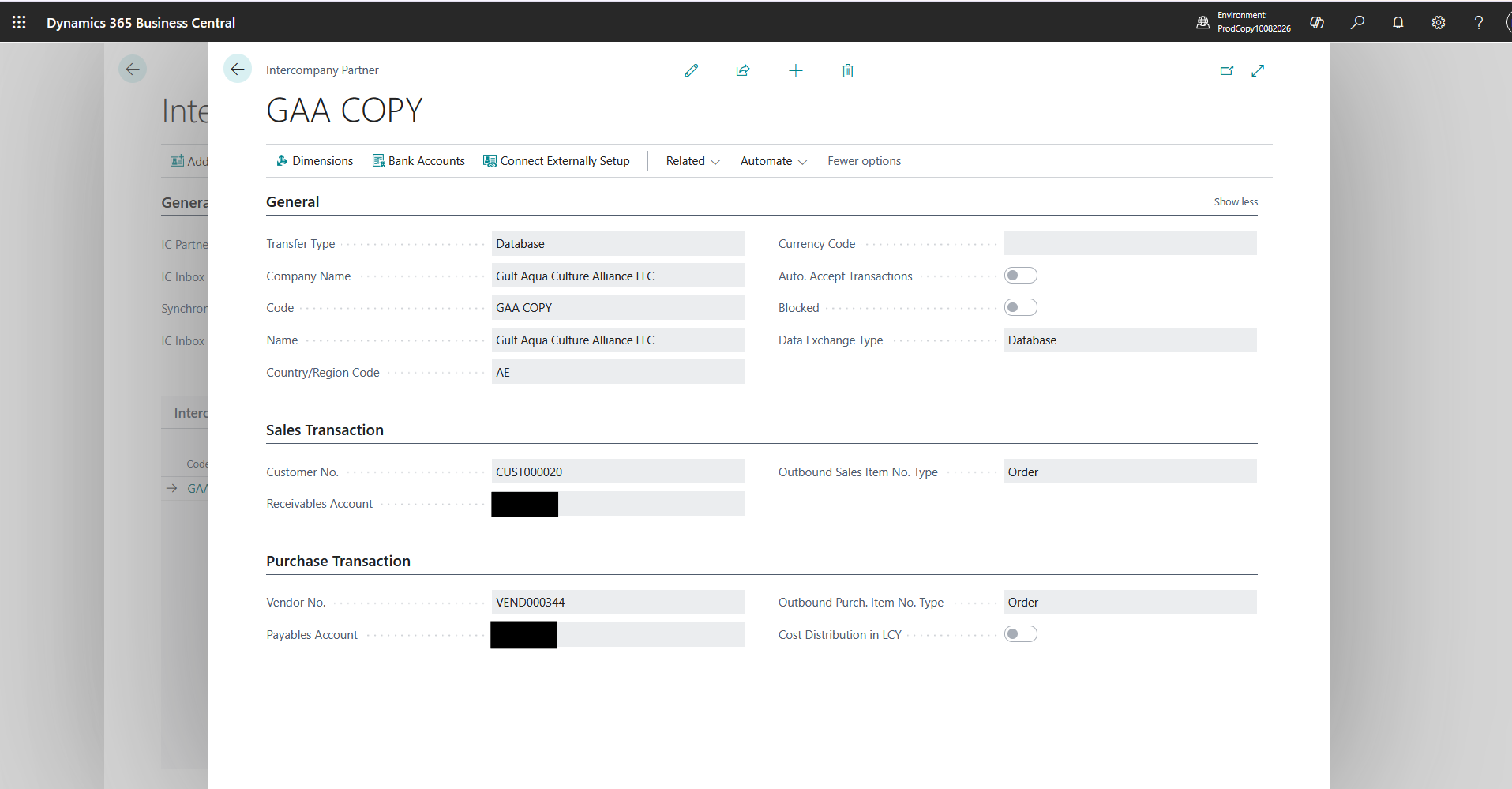Click back arrow on background page
The width and height of the screenshot is (1512, 789).
click(133, 69)
